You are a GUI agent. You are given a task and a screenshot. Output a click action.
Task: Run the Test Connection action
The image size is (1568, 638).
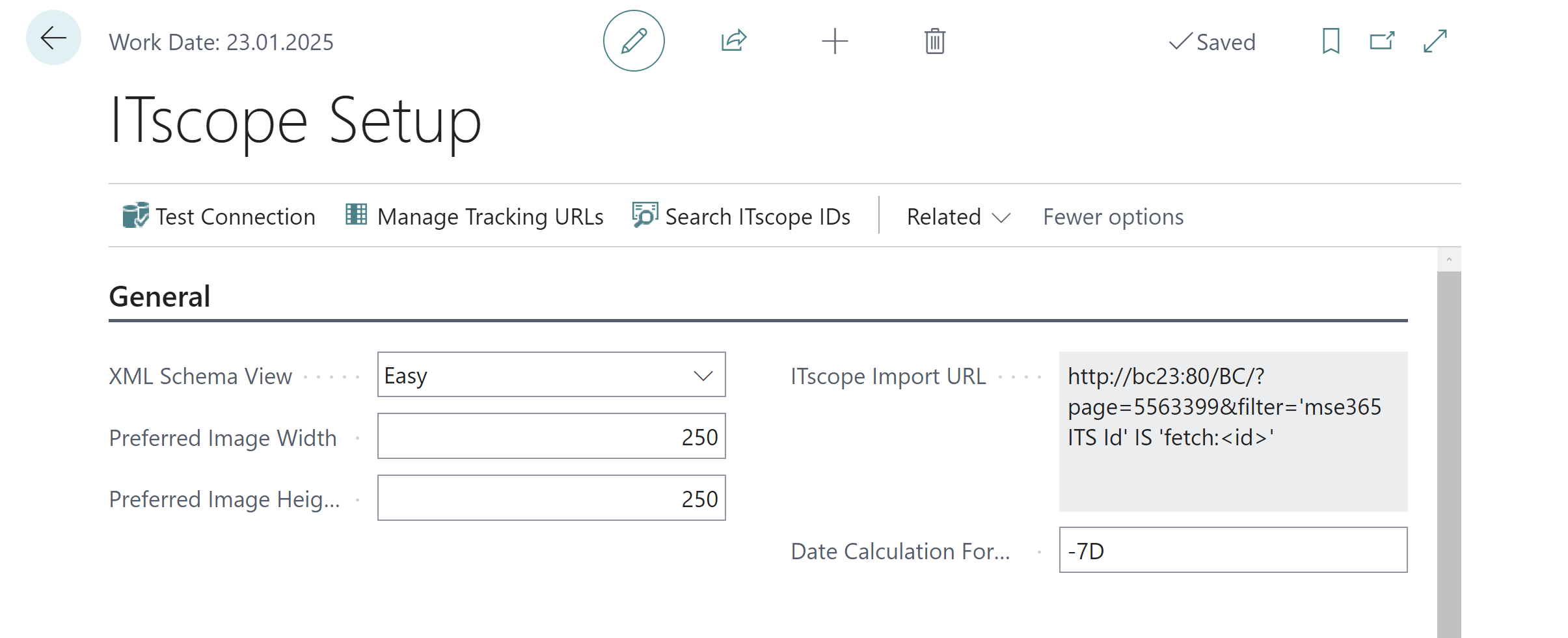click(235, 215)
